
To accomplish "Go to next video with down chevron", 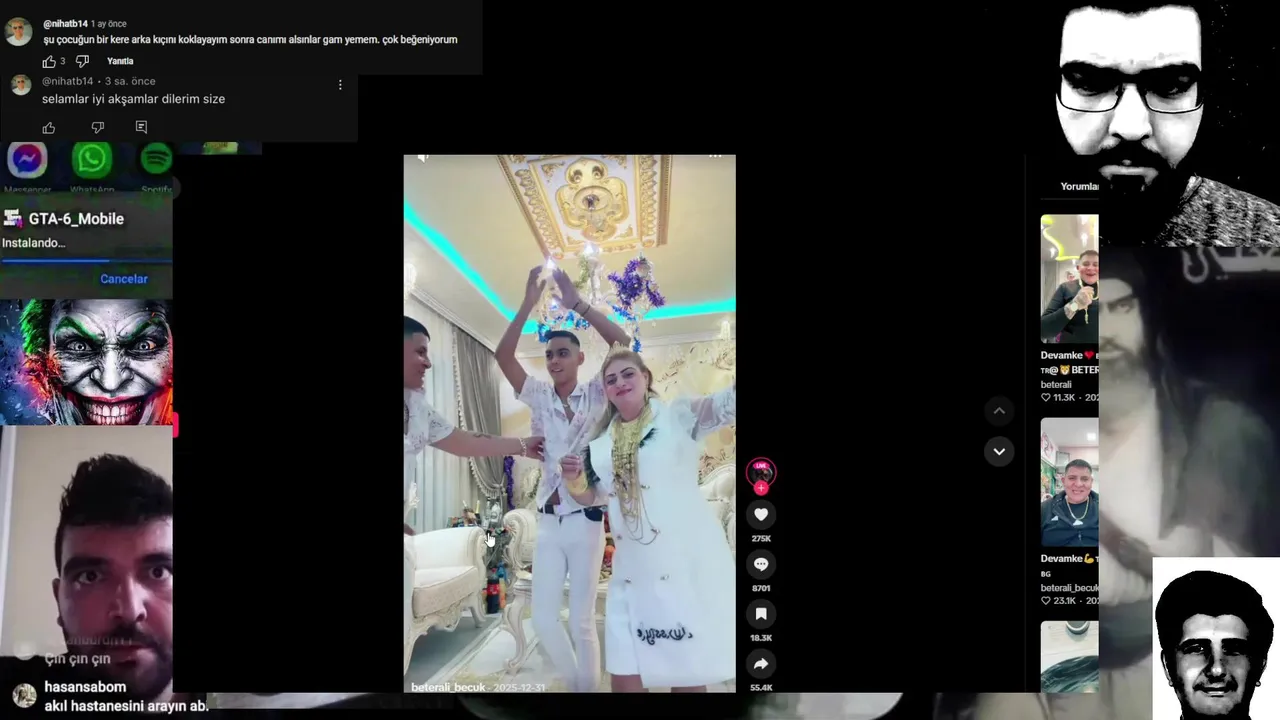I will point(999,452).
